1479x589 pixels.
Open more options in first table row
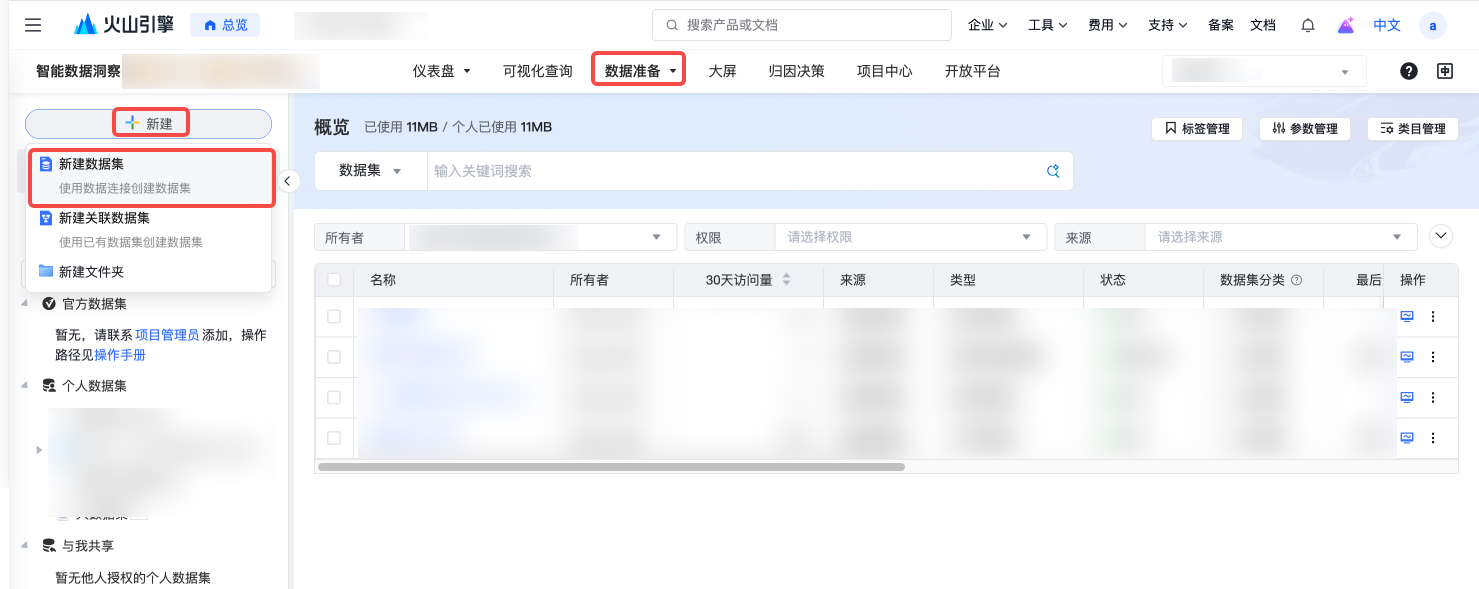[x=1433, y=317]
